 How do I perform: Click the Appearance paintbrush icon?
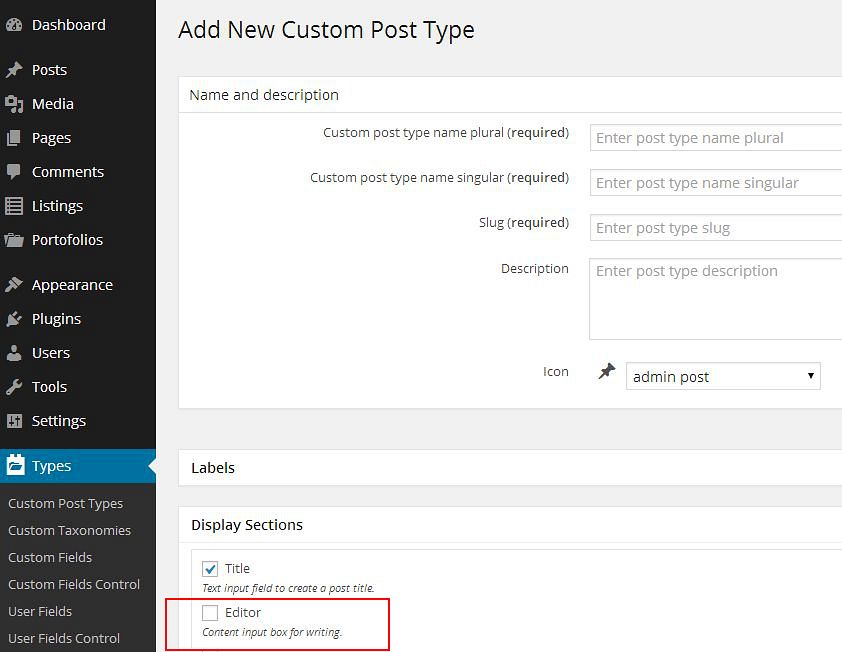[x=14, y=285]
